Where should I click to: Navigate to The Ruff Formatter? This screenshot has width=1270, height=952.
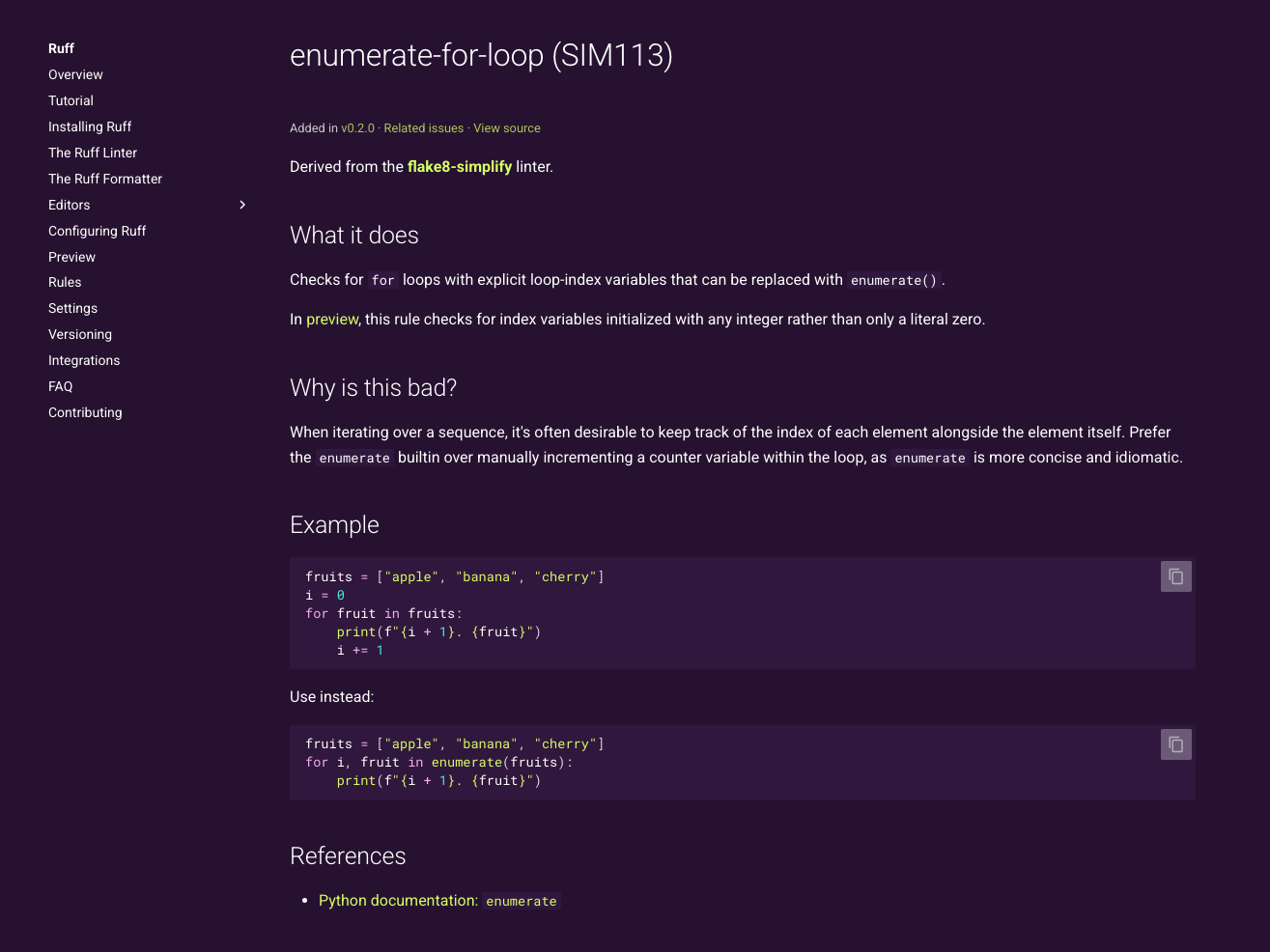coord(105,179)
